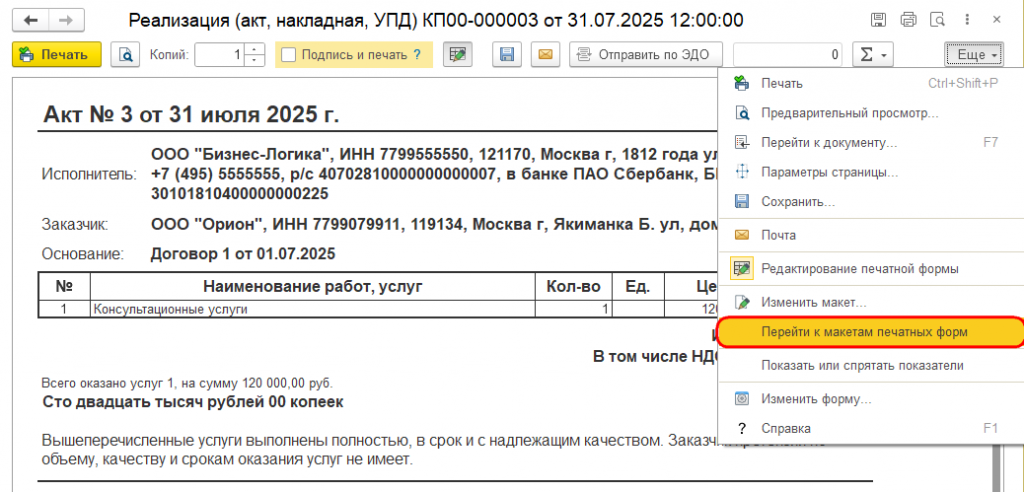
Task: Click pencil icon beside Изменить макет
Action: click(x=742, y=303)
